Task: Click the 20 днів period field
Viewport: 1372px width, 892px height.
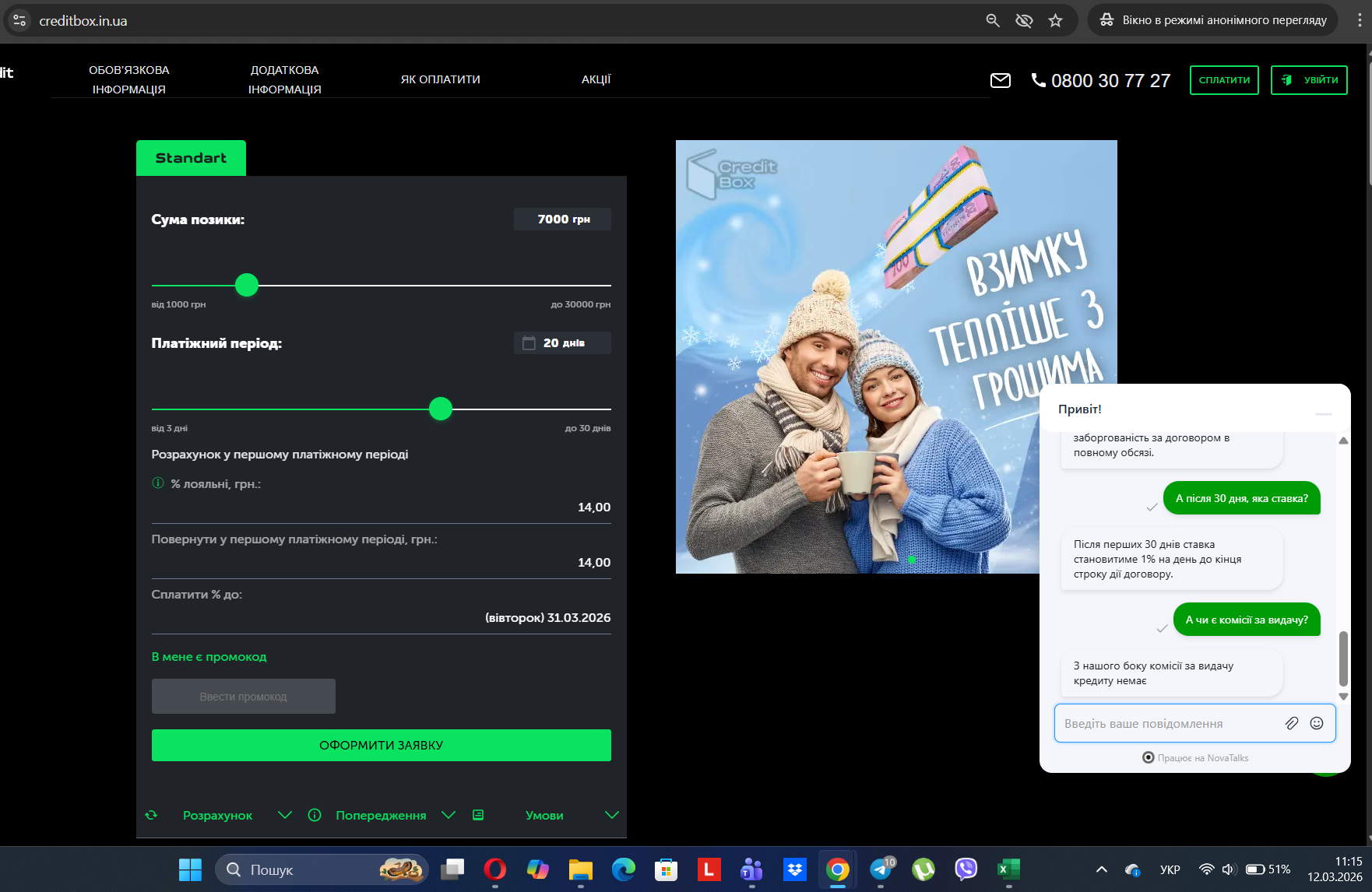Action: point(562,342)
